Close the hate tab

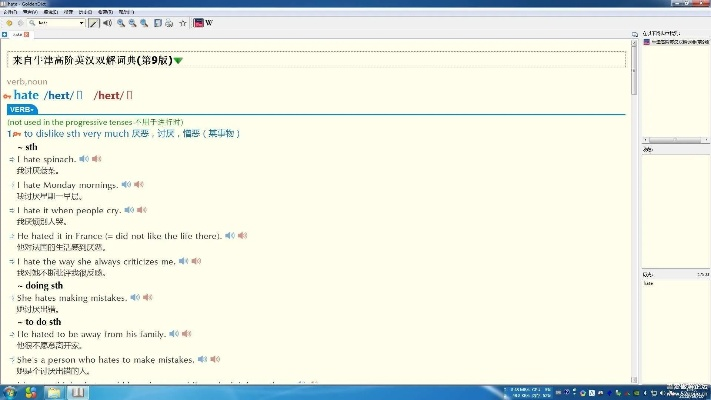pyautogui.click(x=27, y=34)
